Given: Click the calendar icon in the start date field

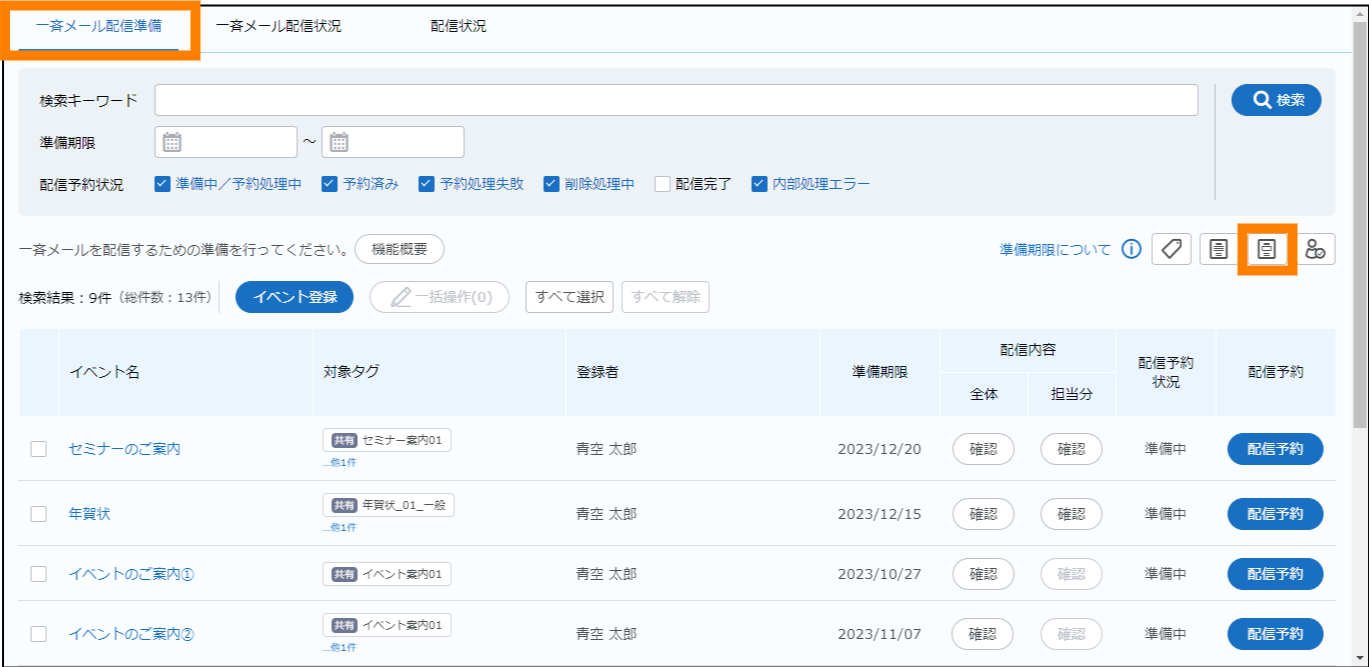Looking at the screenshot, I should coord(172,142).
